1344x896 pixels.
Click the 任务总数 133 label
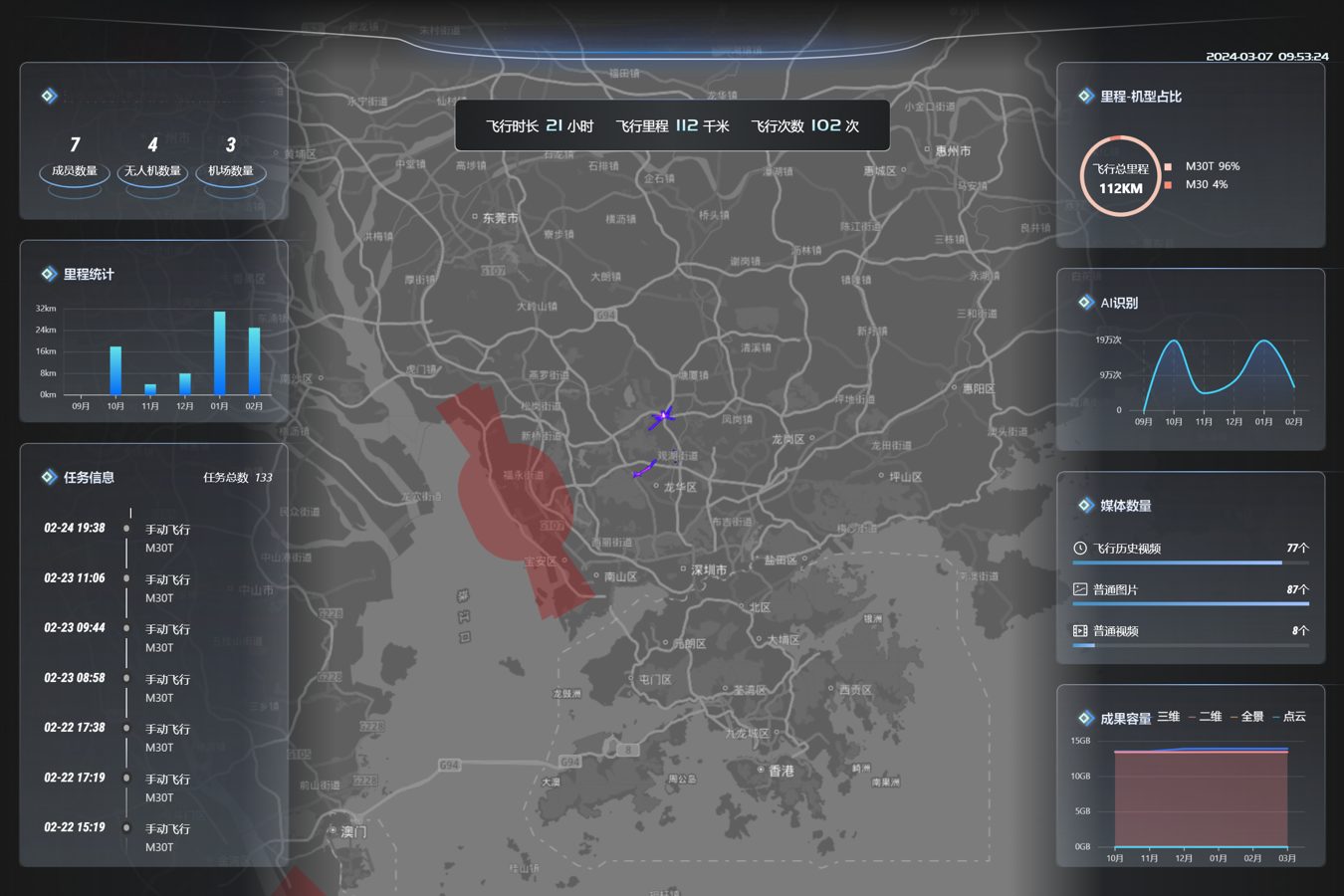pos(238,478)
